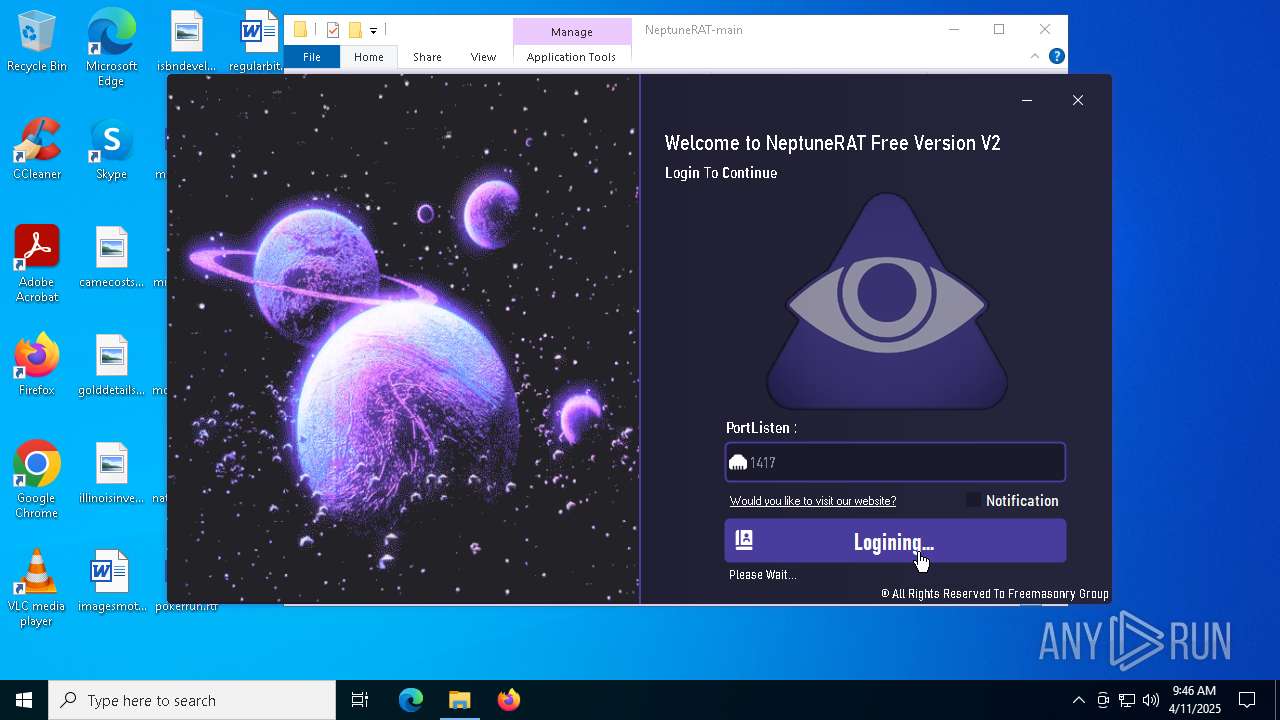Click into the PortListen input field
This screenshot has height=720, width=1280.
pos(895,463)
